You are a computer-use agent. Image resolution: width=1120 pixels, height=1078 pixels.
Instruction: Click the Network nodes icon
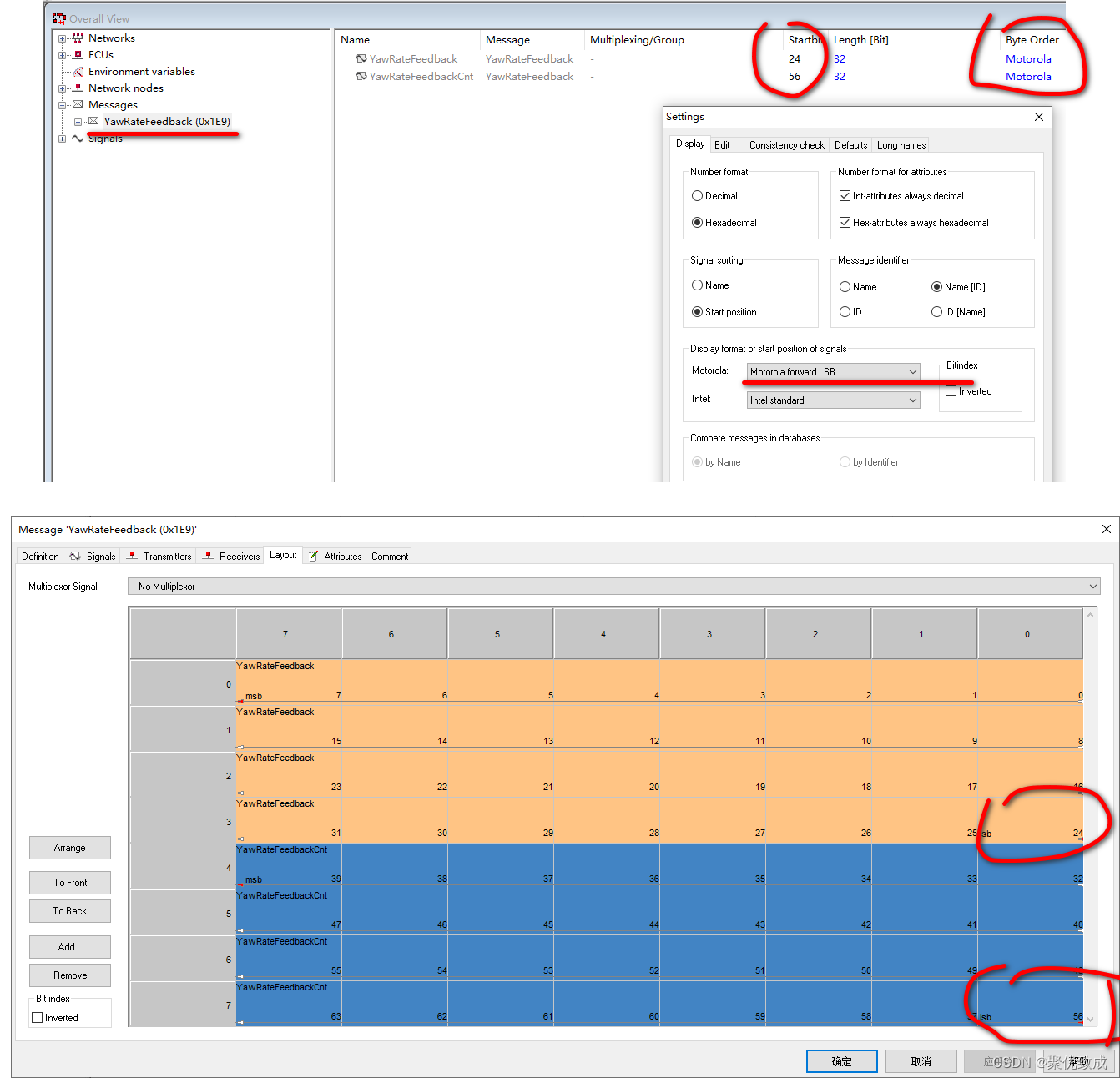tap(78, 88)
